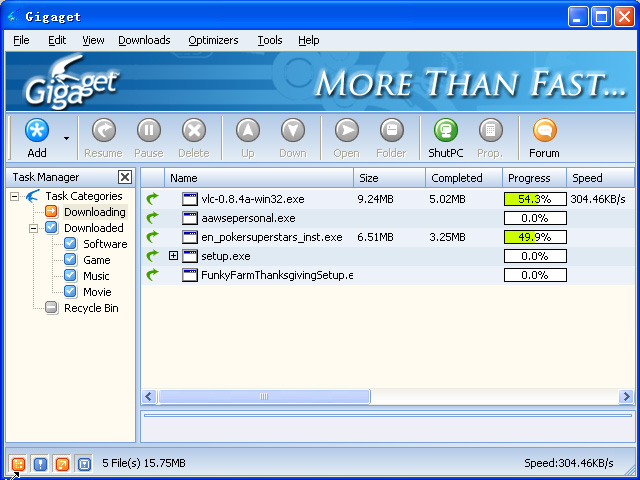Sort by the Speed column header
Viewport: 640px width, 480px height.
600,178
